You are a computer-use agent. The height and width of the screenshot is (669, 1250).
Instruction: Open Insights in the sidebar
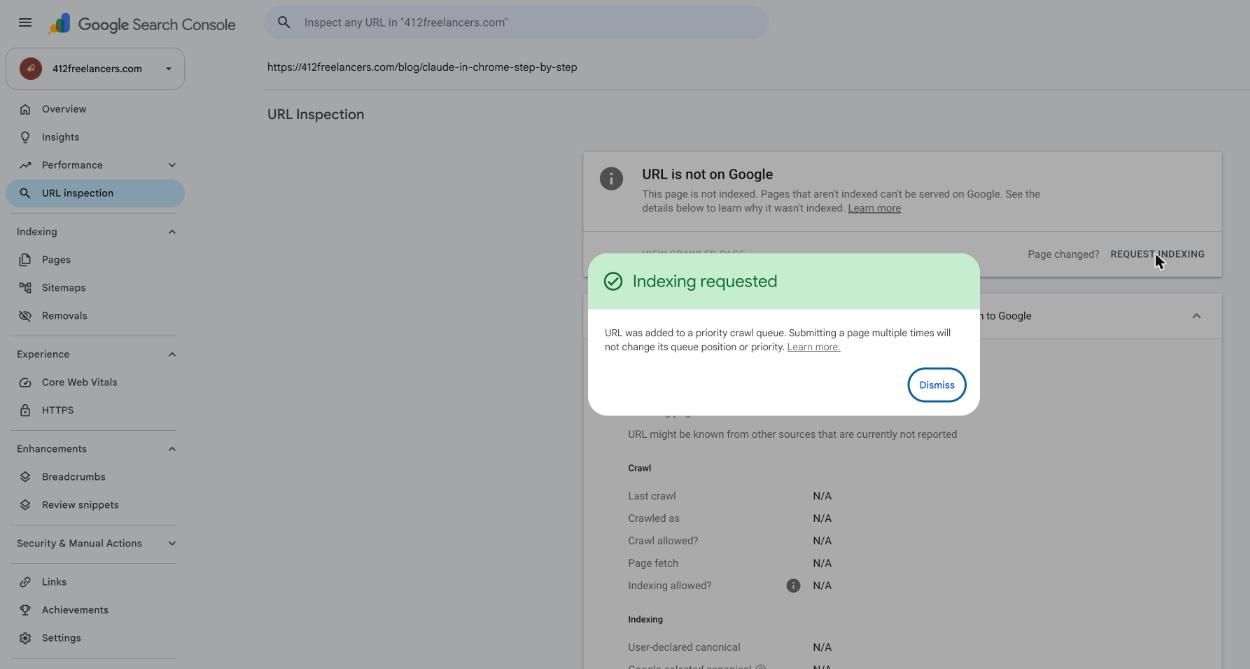95,137
